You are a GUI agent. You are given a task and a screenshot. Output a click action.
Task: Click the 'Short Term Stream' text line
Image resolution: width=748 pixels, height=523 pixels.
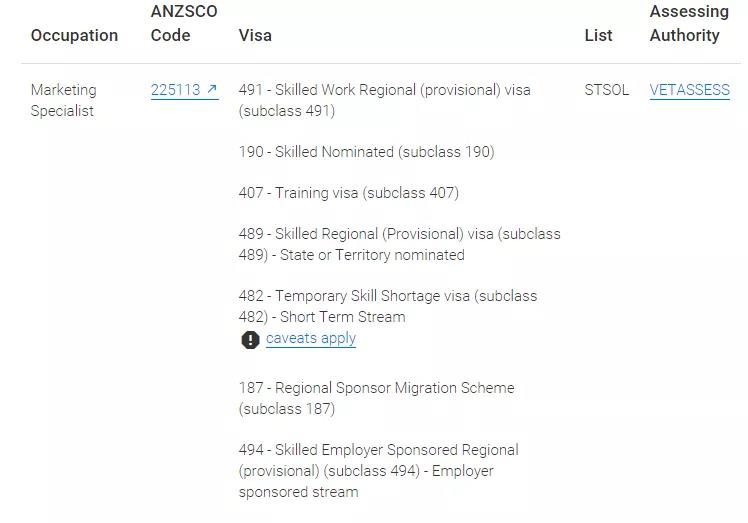(342, 317)
